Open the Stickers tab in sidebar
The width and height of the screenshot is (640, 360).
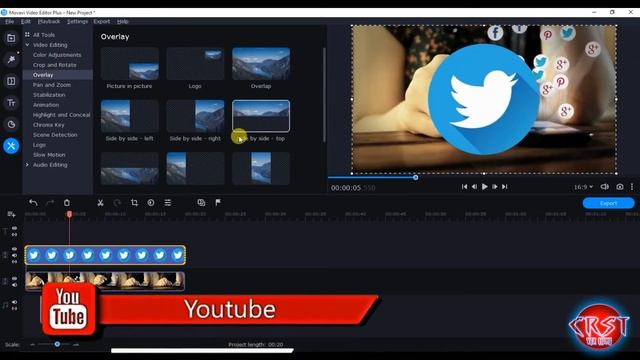coord(11,124)
